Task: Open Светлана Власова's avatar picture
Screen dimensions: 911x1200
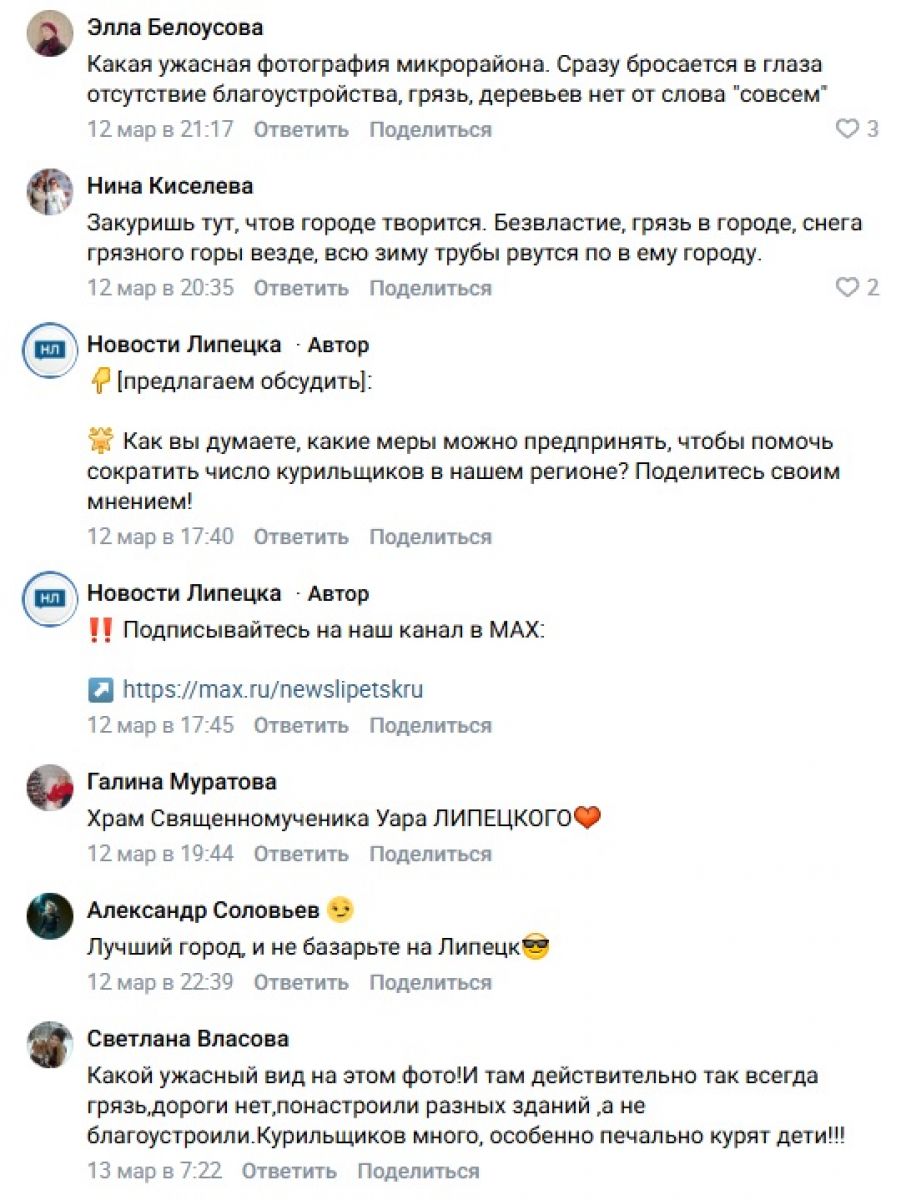Action: [50, 1045]
